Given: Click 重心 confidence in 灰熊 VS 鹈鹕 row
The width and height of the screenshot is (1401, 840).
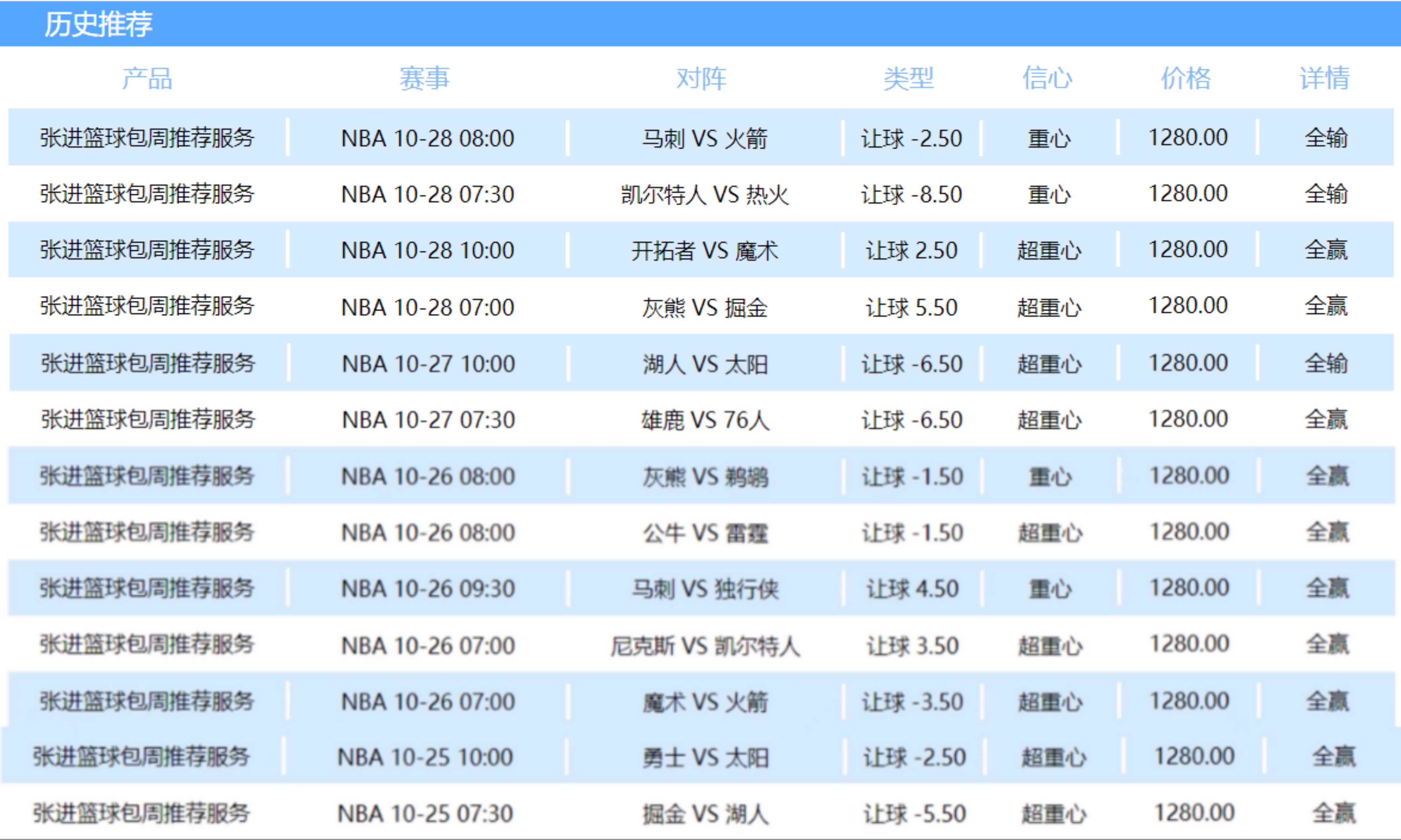Looking at the screenshot, I should [x=1050, y=477].
